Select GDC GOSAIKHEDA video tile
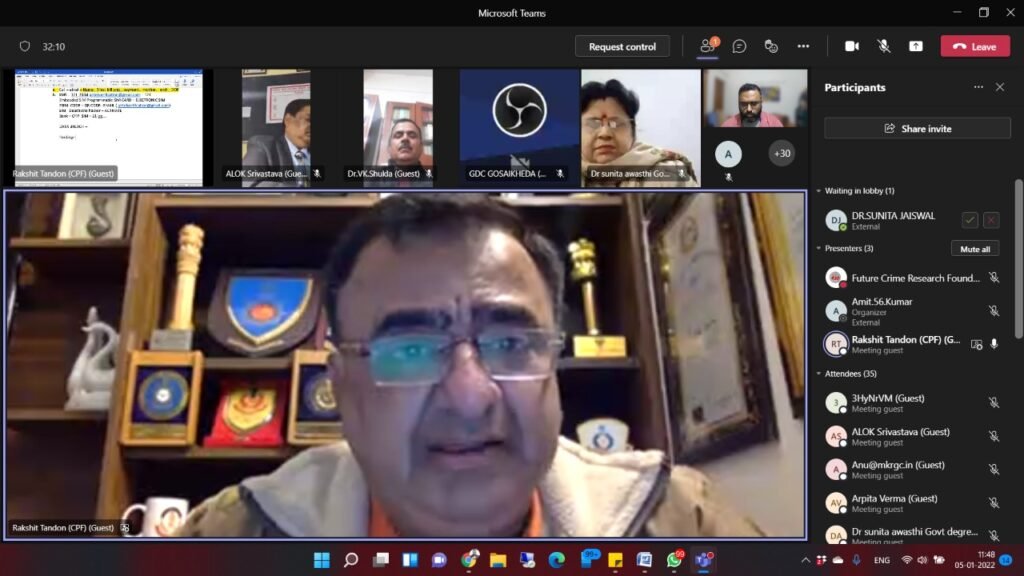 pos(519,128)
